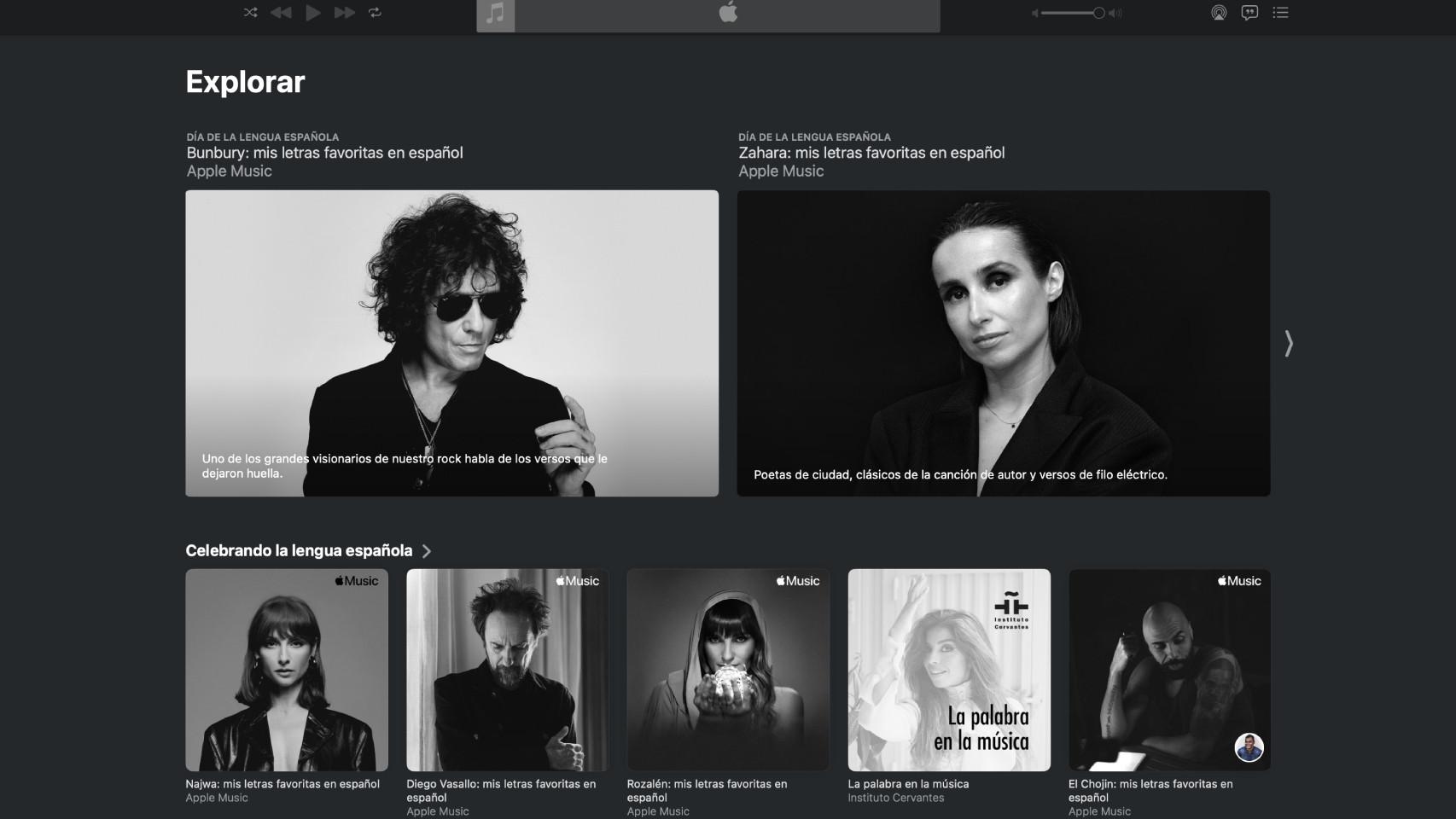Click the music note artwork icon

pyautogui.click(x=495, y=15)
